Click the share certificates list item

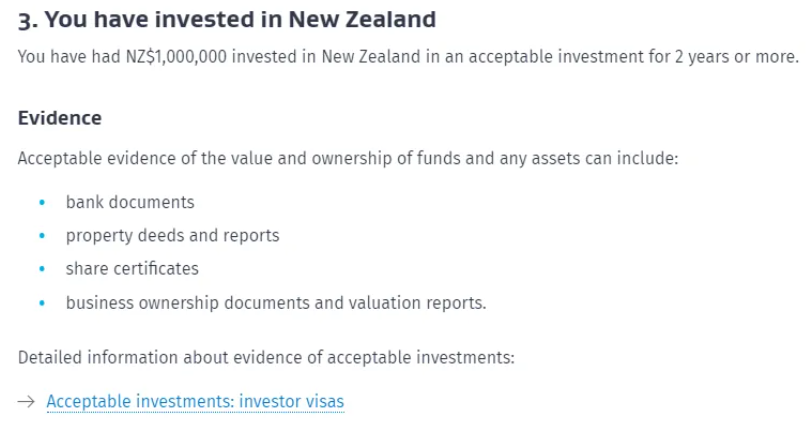[x=132, y=269]
